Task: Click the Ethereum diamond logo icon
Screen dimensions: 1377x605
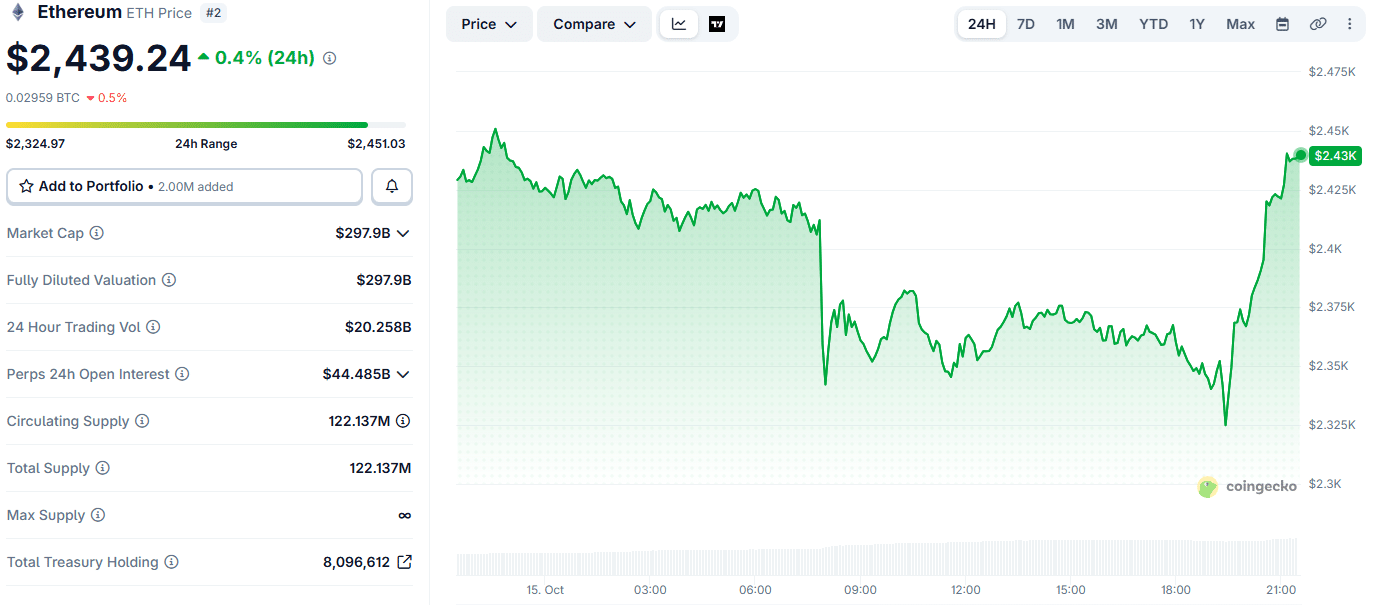Action: point(17,13)
